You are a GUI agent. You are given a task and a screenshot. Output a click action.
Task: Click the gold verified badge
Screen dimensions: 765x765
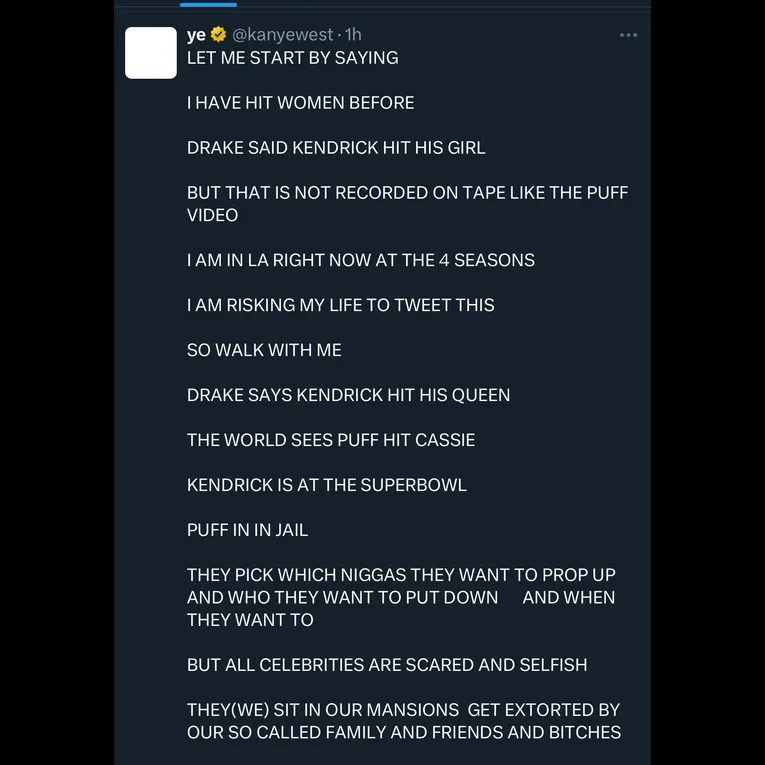(219, 35)
